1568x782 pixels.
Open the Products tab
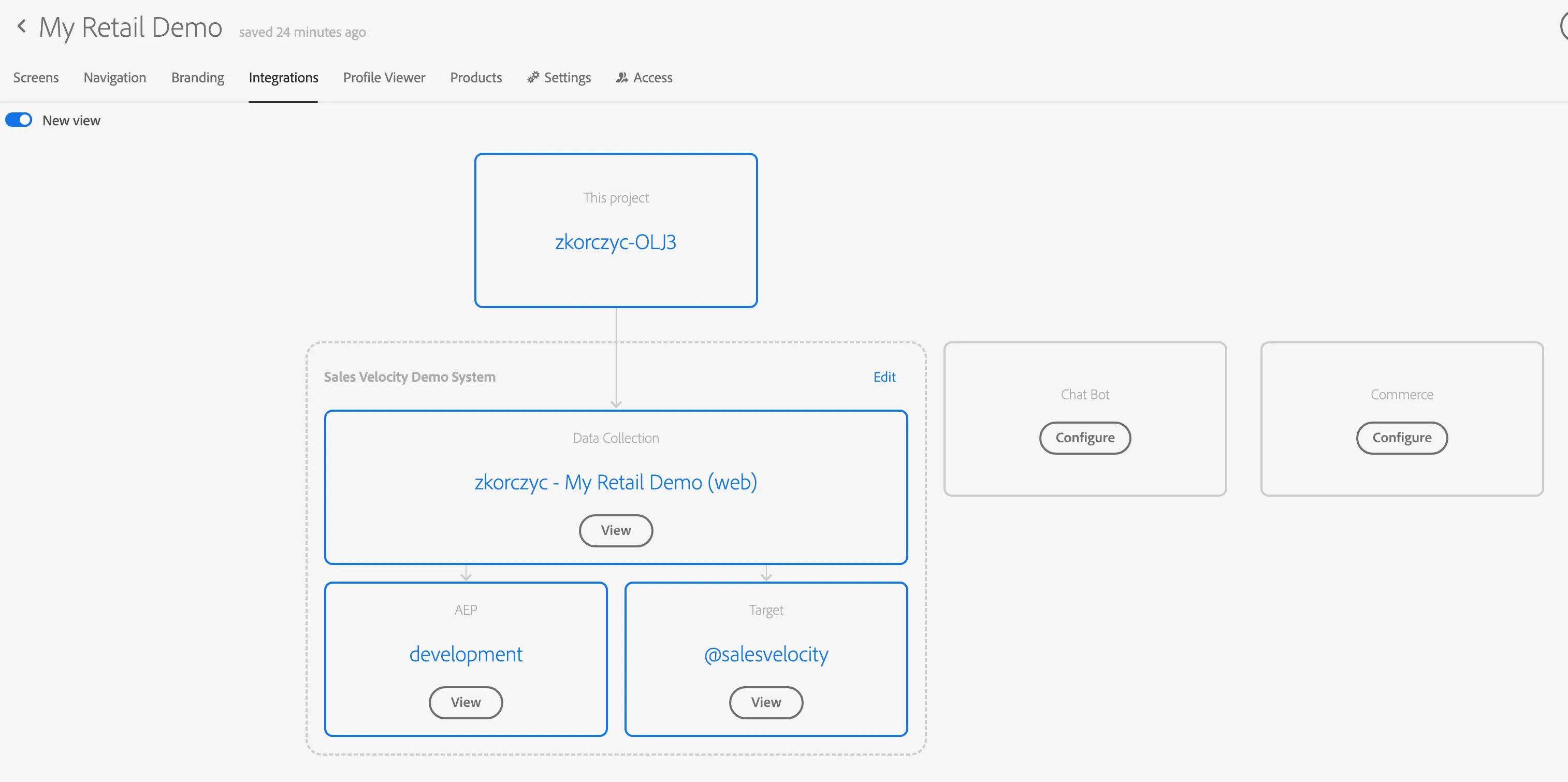point(476,77)
